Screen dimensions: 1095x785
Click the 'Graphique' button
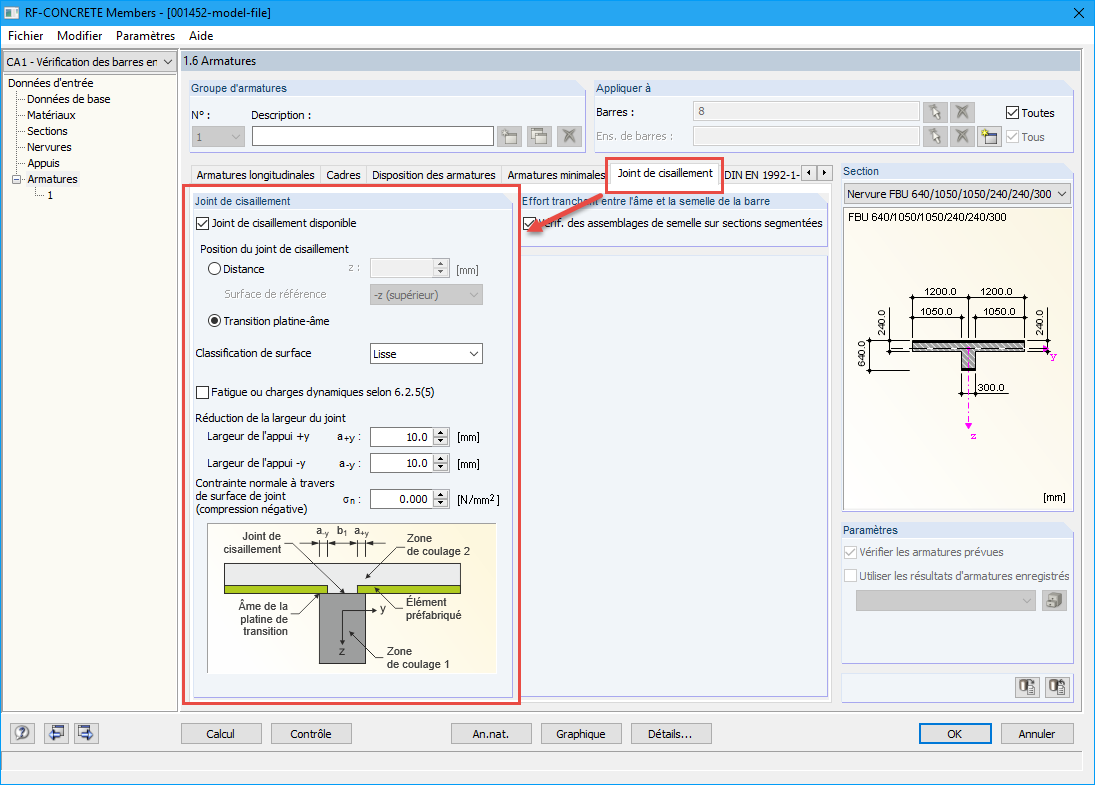click(x=581, y=733)
